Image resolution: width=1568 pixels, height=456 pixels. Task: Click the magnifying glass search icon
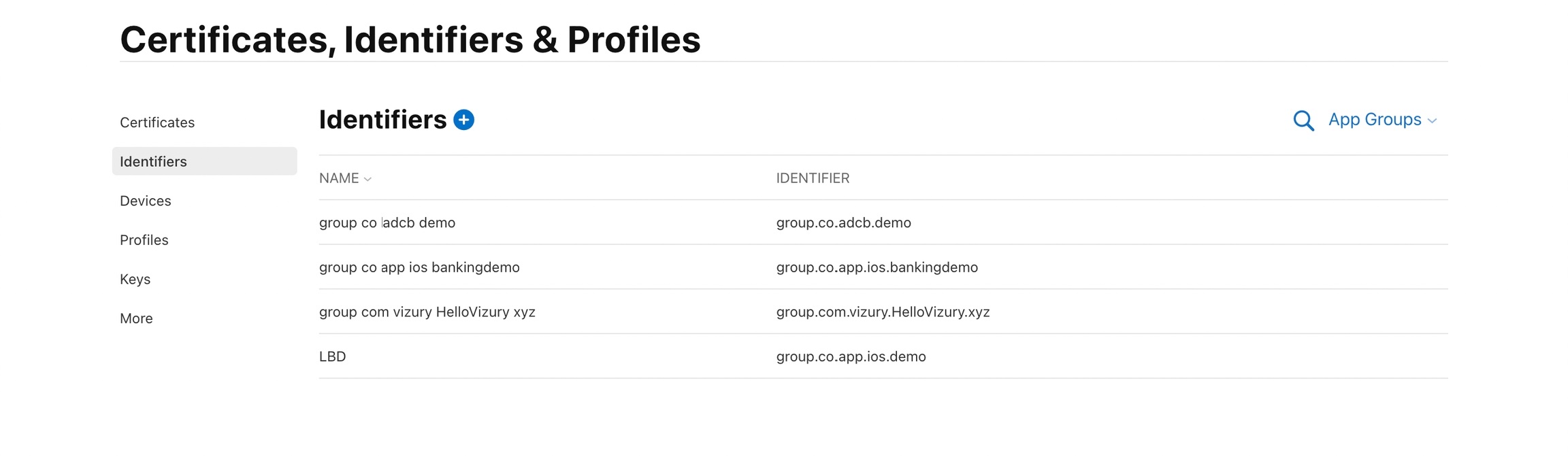point(1303,120)
